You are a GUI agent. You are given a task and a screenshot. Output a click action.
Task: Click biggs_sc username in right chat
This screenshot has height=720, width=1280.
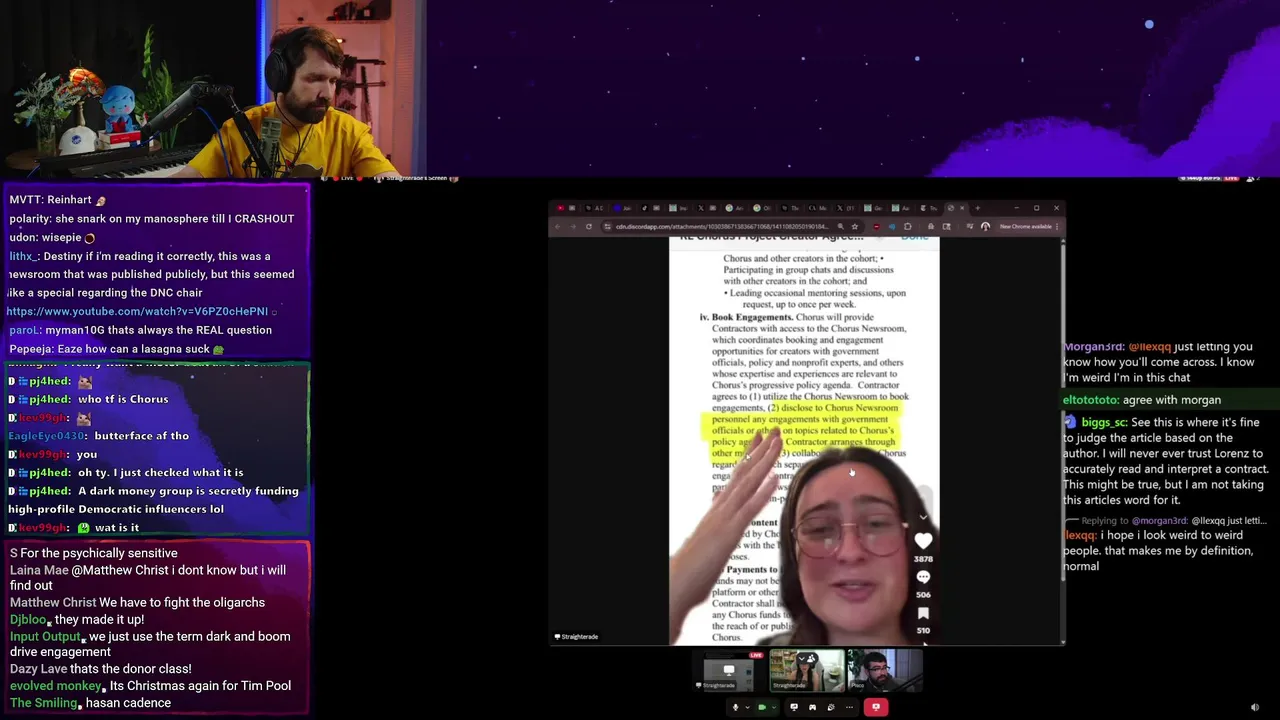[x=1104, y=422]
